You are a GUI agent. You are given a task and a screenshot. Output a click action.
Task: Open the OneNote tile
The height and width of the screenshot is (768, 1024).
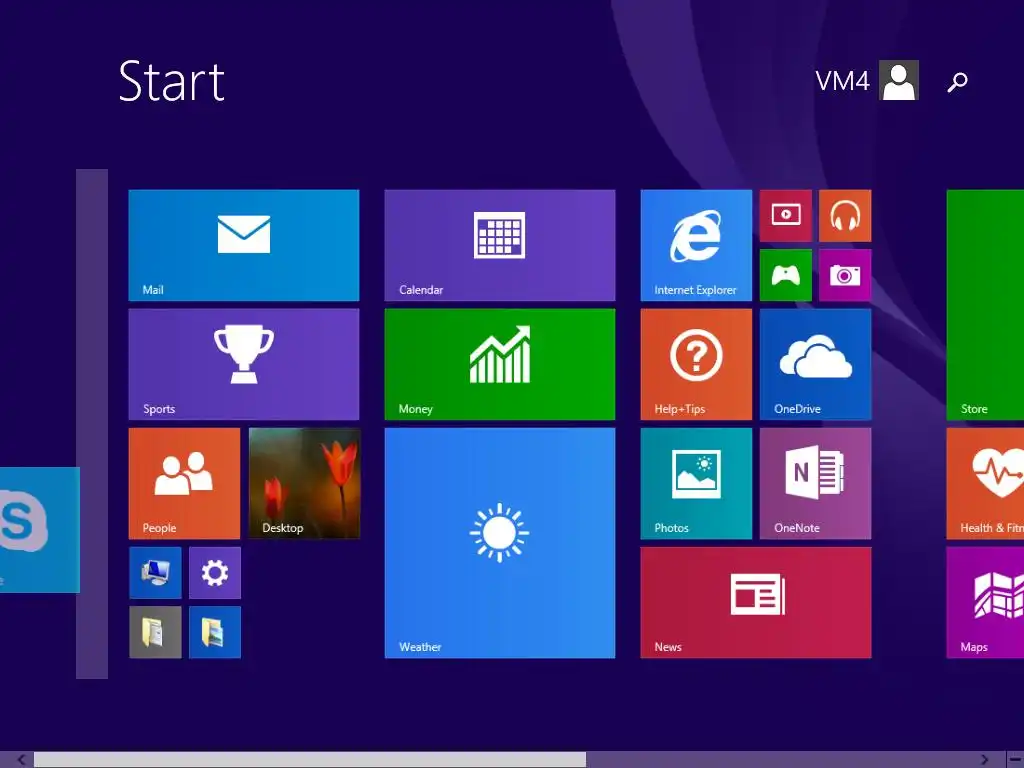coord(816,483)
